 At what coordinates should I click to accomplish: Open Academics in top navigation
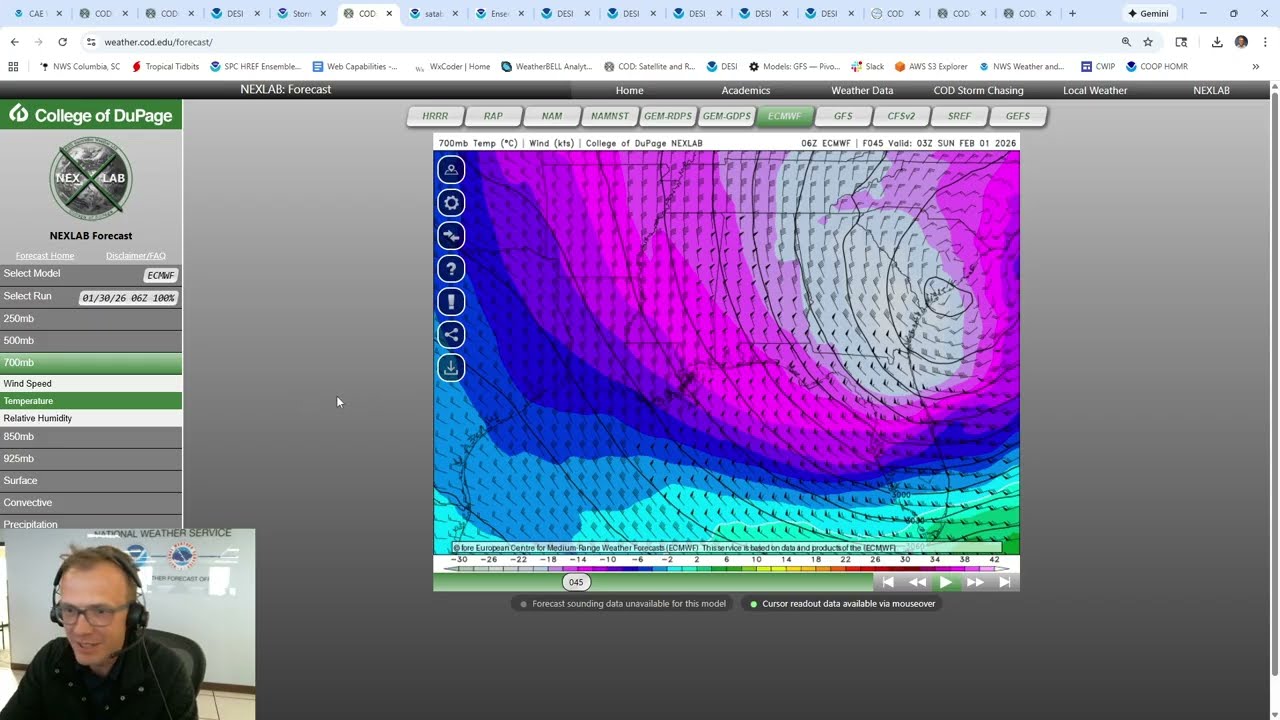[746, 90]
